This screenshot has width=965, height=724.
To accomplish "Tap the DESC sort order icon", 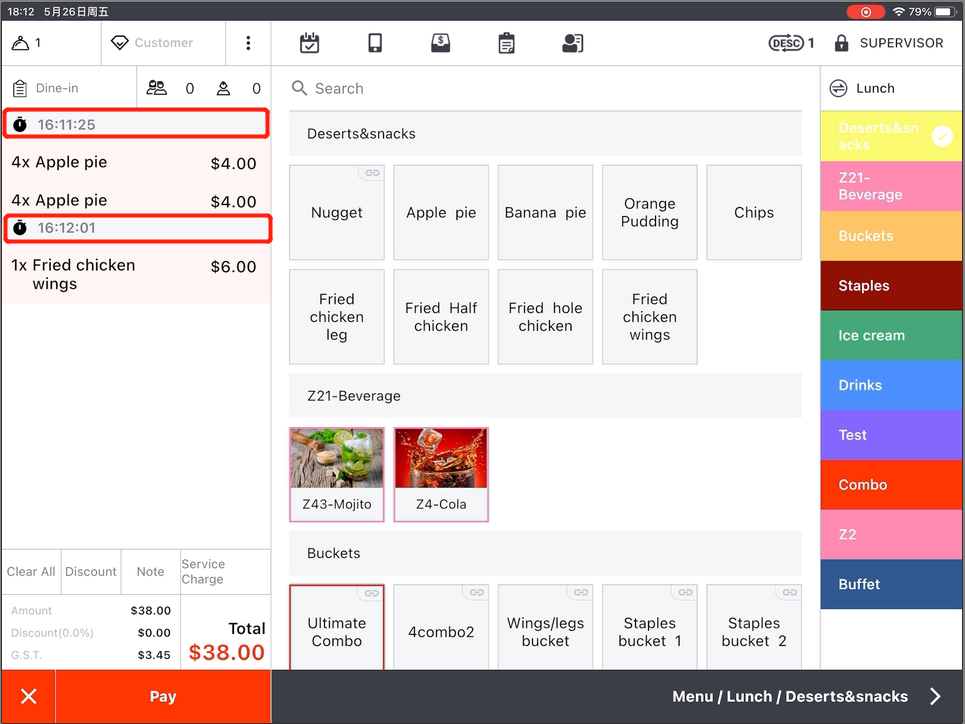I will click(786, 43).
